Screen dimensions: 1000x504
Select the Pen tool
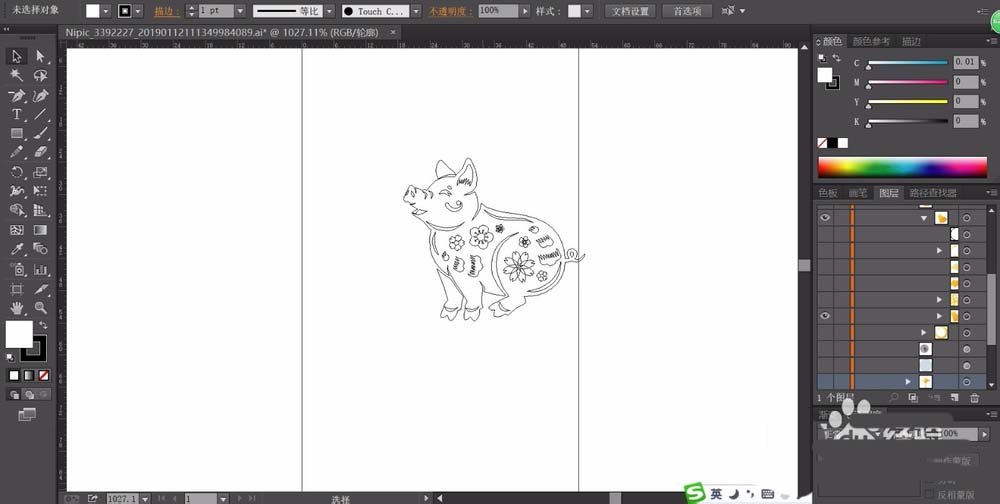point(17,96)
